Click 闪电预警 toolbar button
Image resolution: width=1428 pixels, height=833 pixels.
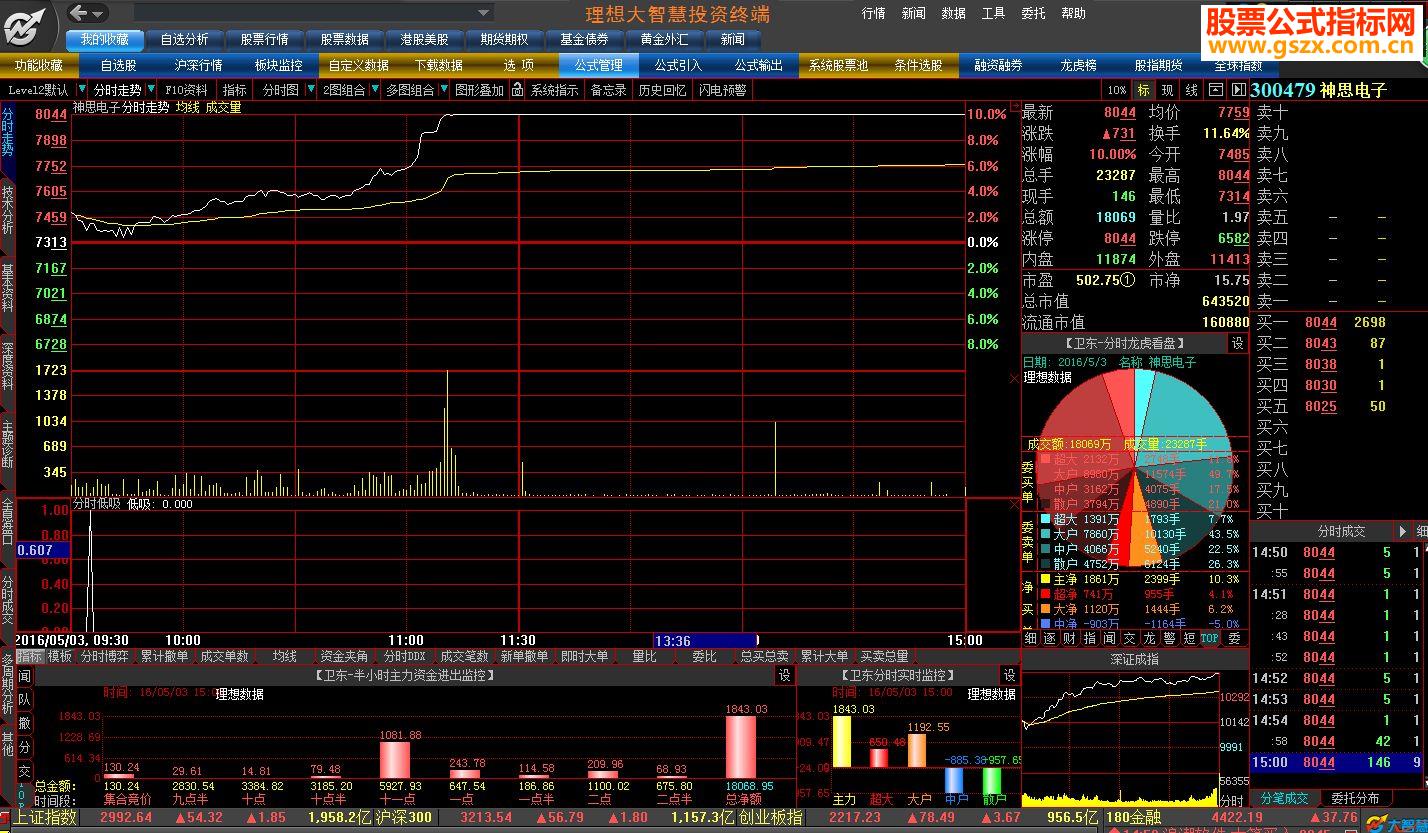pyautogui.click(x=722, y=90)
